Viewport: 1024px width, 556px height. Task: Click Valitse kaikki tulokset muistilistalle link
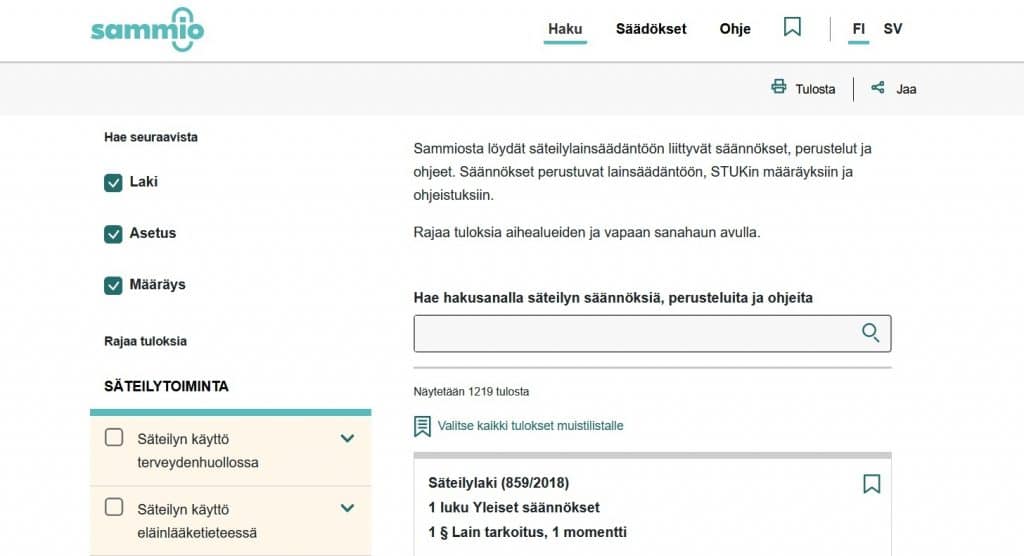click(x=530, y=426)
